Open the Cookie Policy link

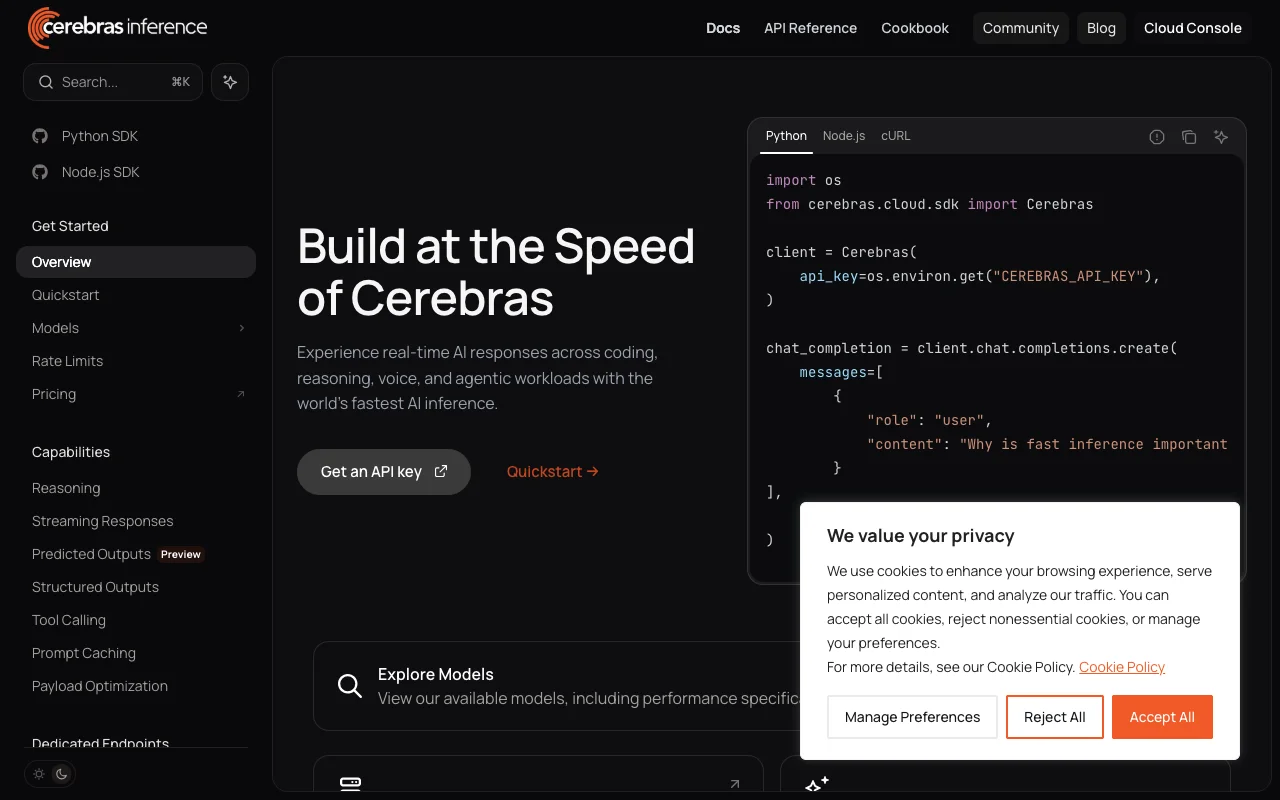(1122, 667)
